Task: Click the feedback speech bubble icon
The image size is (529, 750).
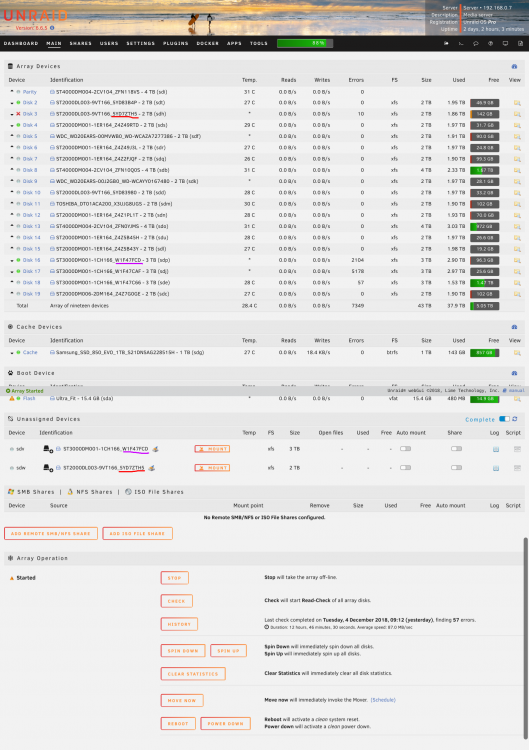Action: [475, 44]
